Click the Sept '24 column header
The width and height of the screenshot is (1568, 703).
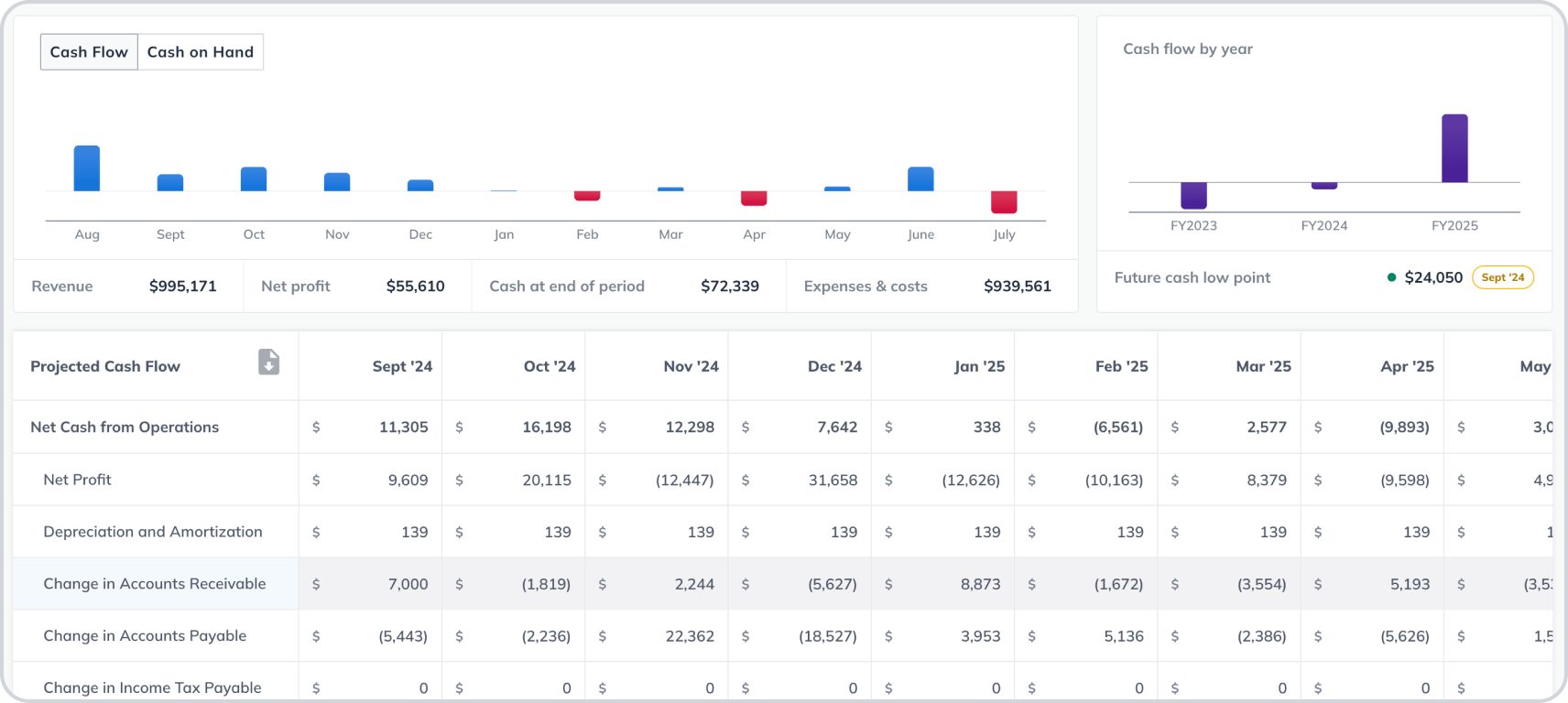tap(402, 366)
